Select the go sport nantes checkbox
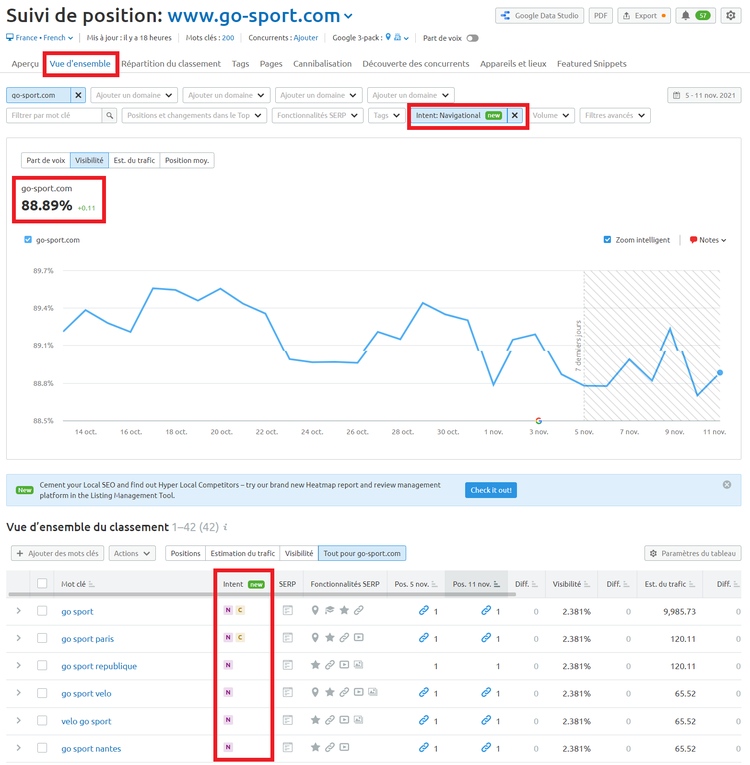This screenshot has height=765, width=750. click(42, 748)
